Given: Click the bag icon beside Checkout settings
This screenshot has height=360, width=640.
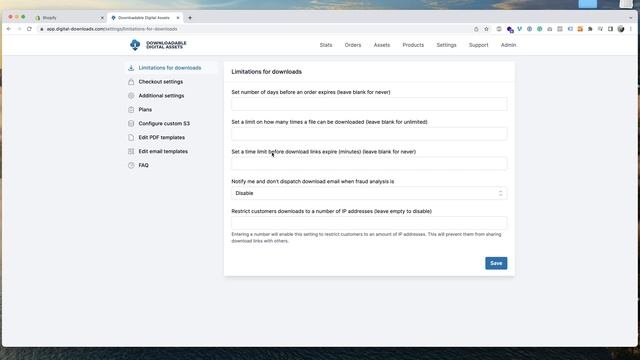Looking at the screenshot, I should click(x=131, y=82).
